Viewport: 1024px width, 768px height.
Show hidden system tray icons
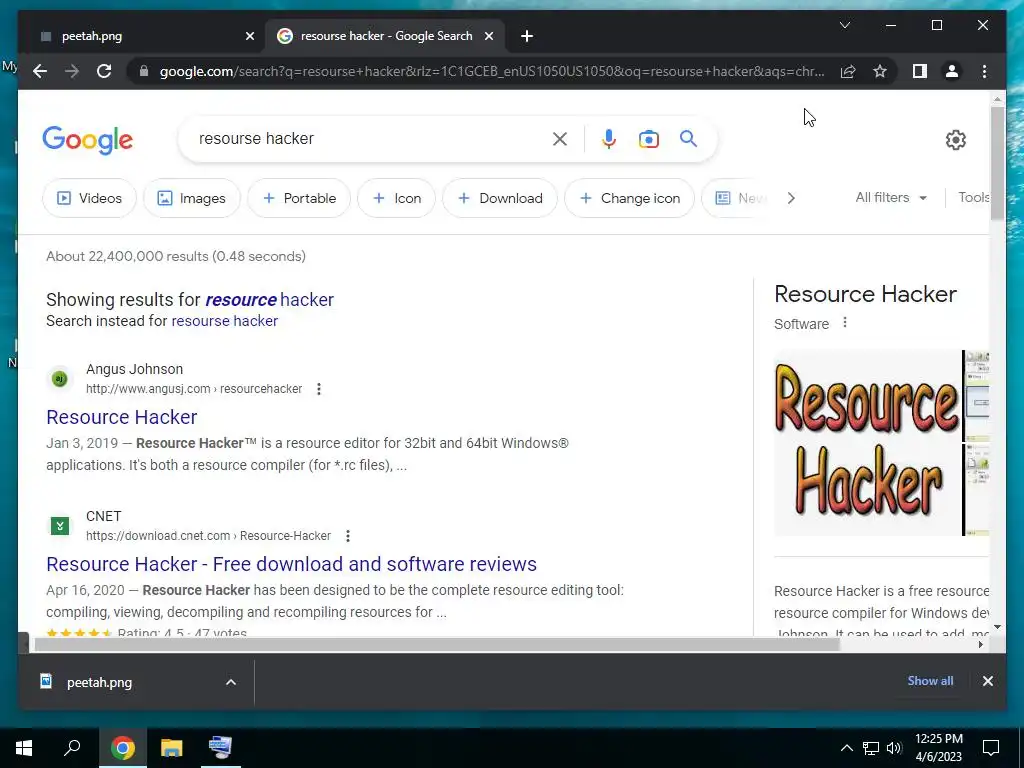click(846, 748)
